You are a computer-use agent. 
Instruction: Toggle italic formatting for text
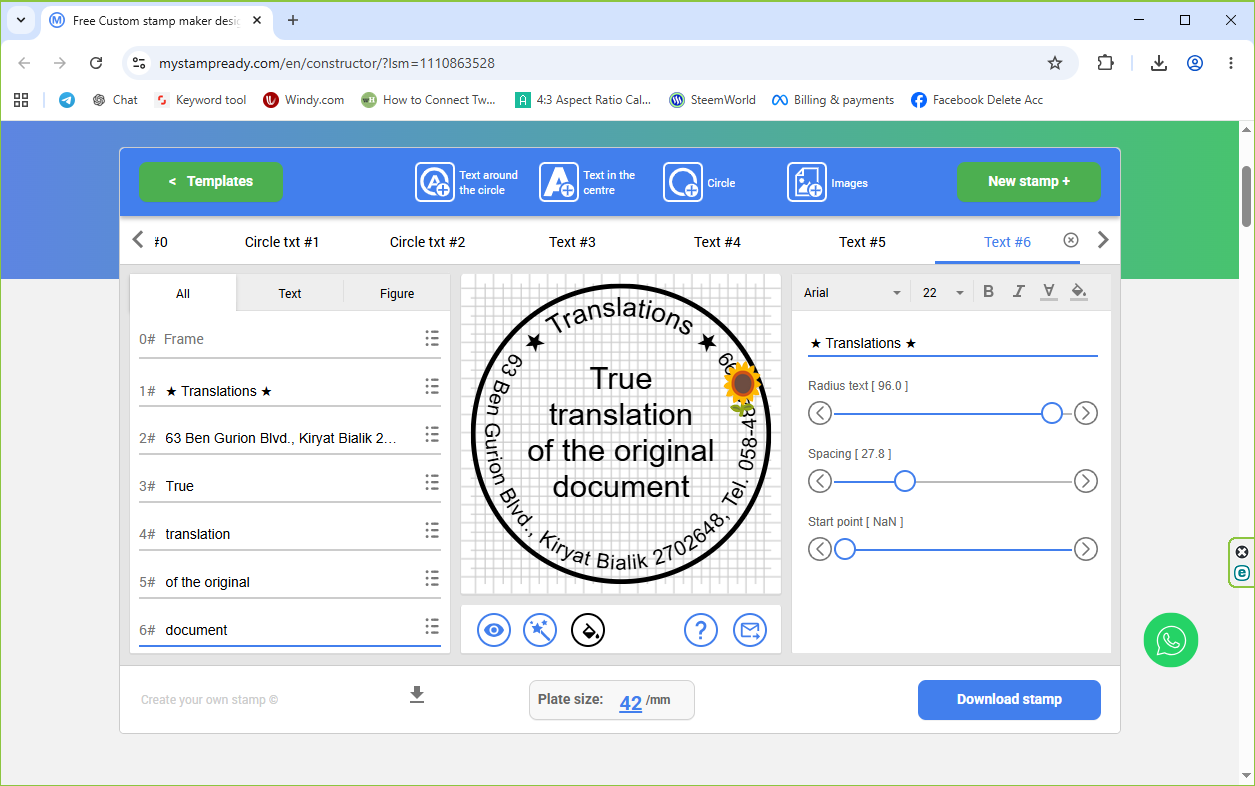click(1018, 292)
